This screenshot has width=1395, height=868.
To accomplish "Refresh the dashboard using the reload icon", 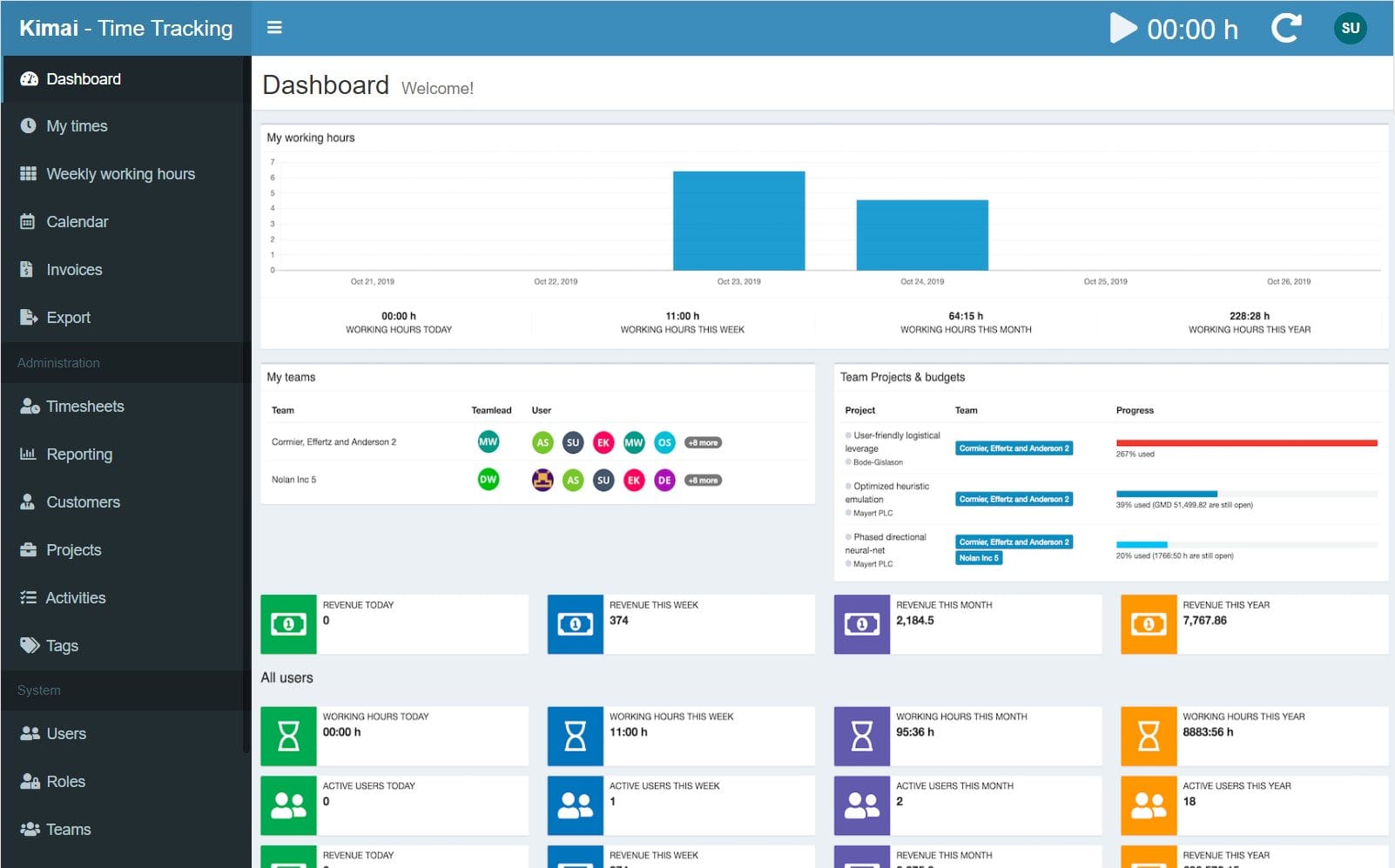I will [1286, 27].
